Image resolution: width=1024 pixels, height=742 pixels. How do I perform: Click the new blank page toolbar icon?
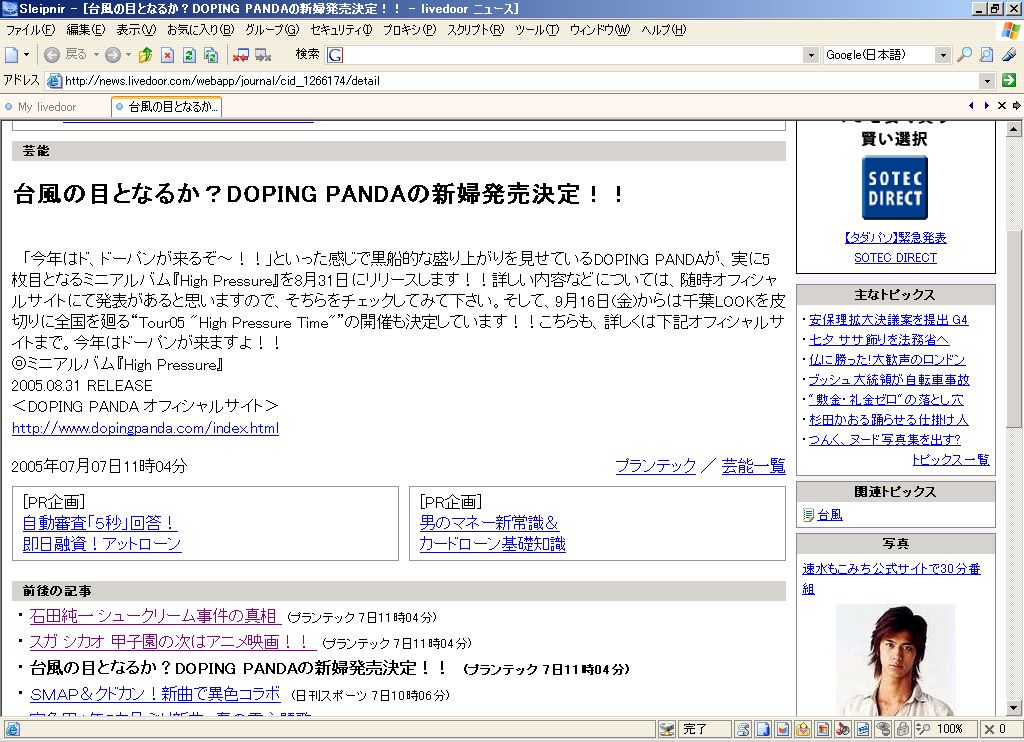coord(11,55)
